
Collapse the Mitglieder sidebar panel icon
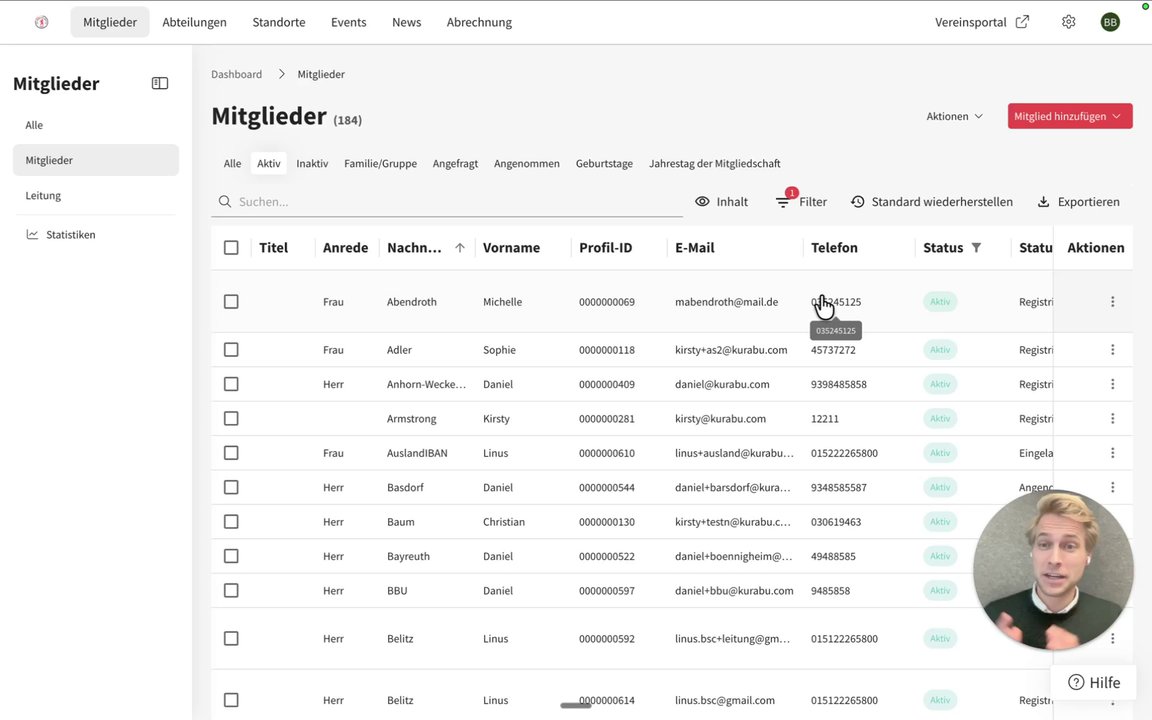click(x=159, y=83)
